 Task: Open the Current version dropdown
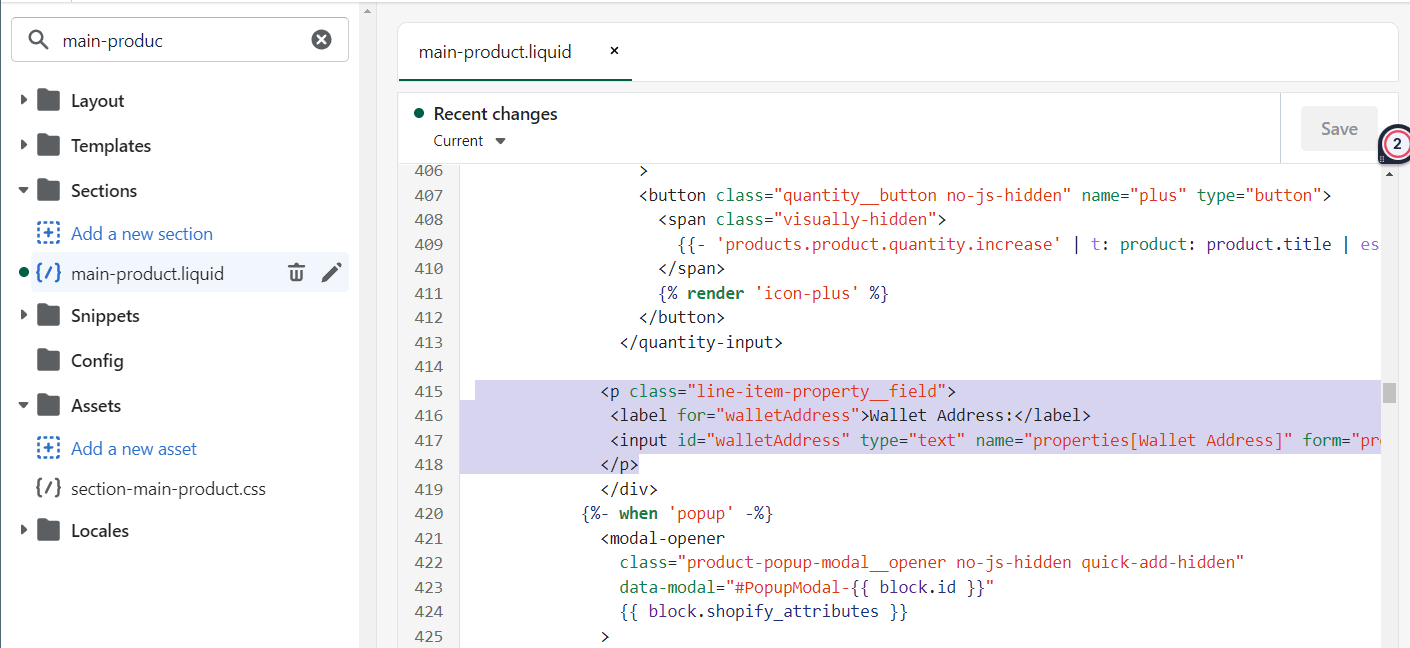(x=470, y=141)
